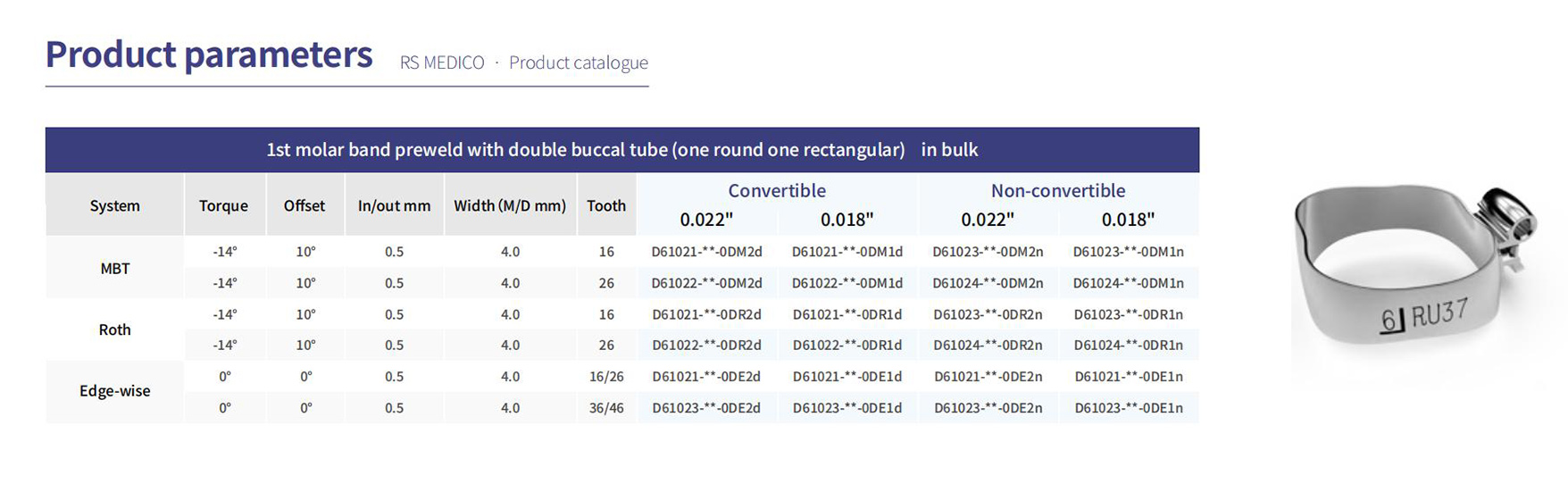
Task: Click the "Width (M/D mm)" column header
Action: point(510,205)
